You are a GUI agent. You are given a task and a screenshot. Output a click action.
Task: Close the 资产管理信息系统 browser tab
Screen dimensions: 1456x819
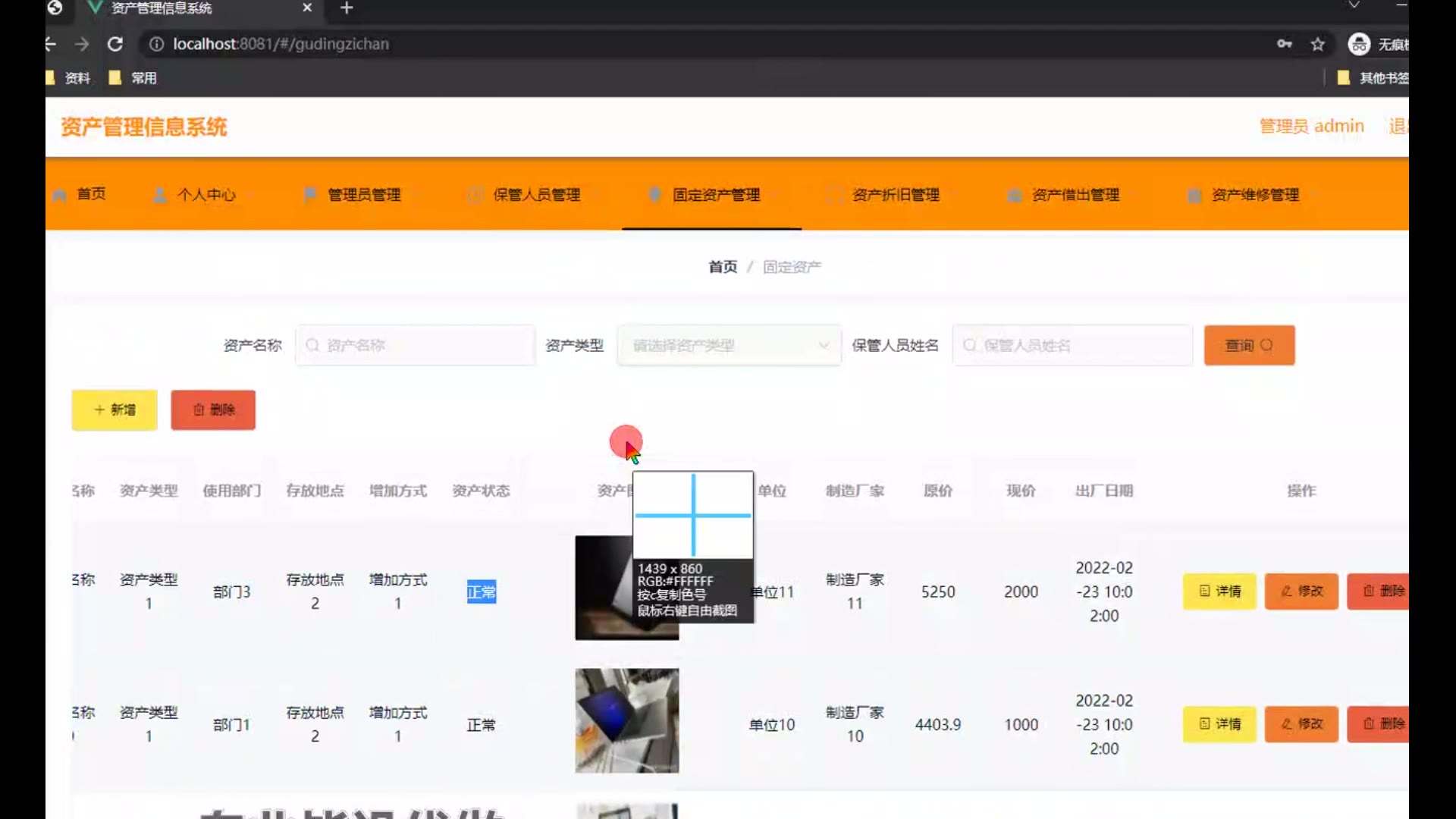click(307, 8)
